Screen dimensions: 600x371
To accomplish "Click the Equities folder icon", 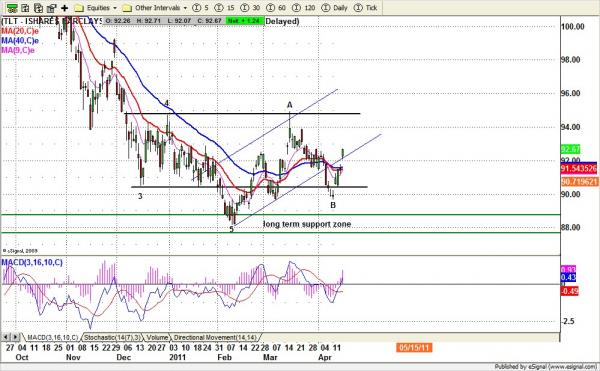I will [x=79, y=8].
